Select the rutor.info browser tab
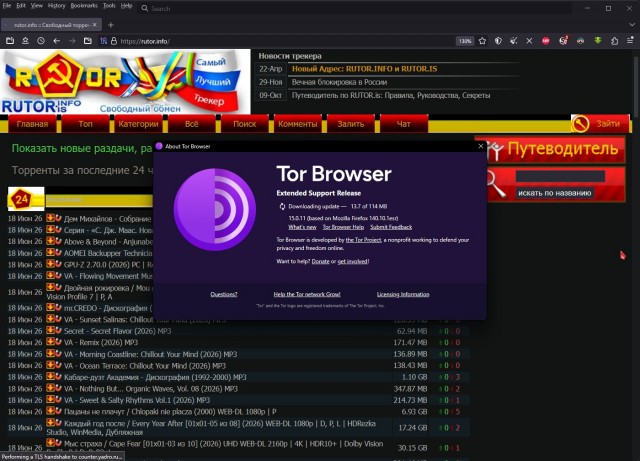Viewport: 640px width, 461px height. click(51, 25)
